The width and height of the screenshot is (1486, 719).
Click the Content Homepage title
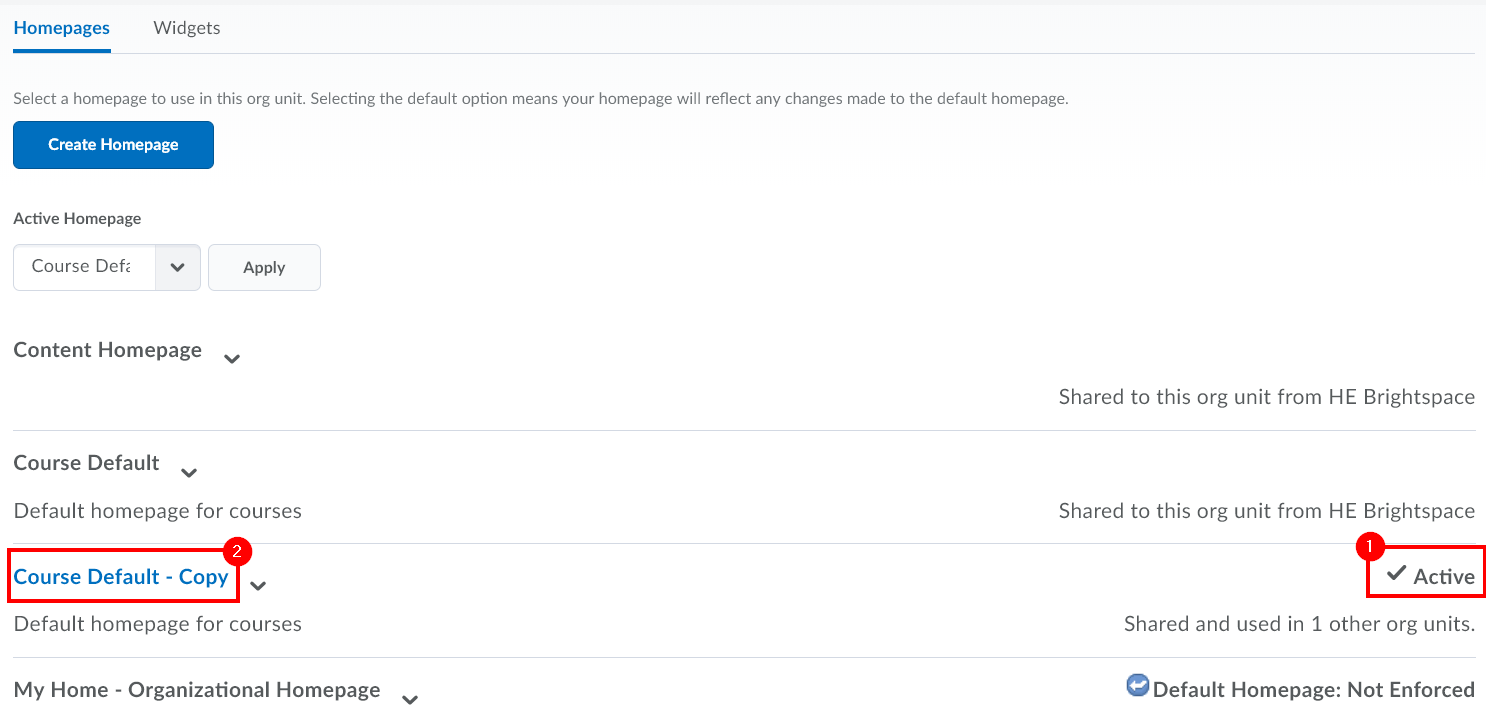click(x=108, y=350)
